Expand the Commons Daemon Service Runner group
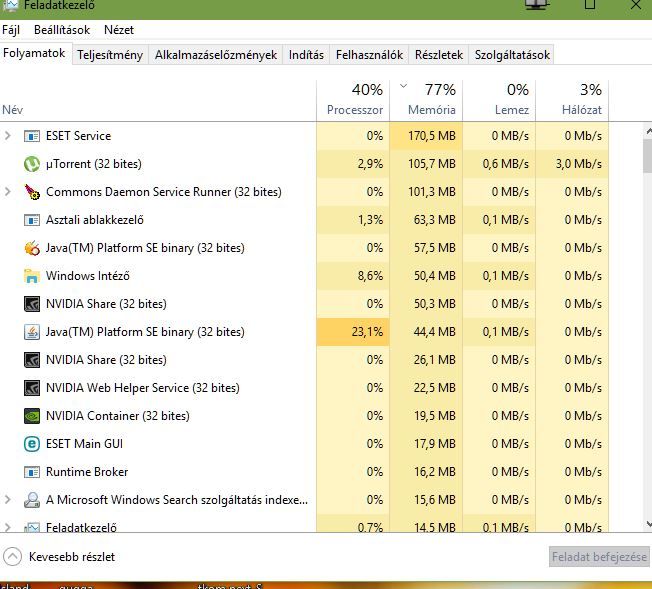Viewport: 652px width, 589px height. pyautogui.click(x=7, y=192)
